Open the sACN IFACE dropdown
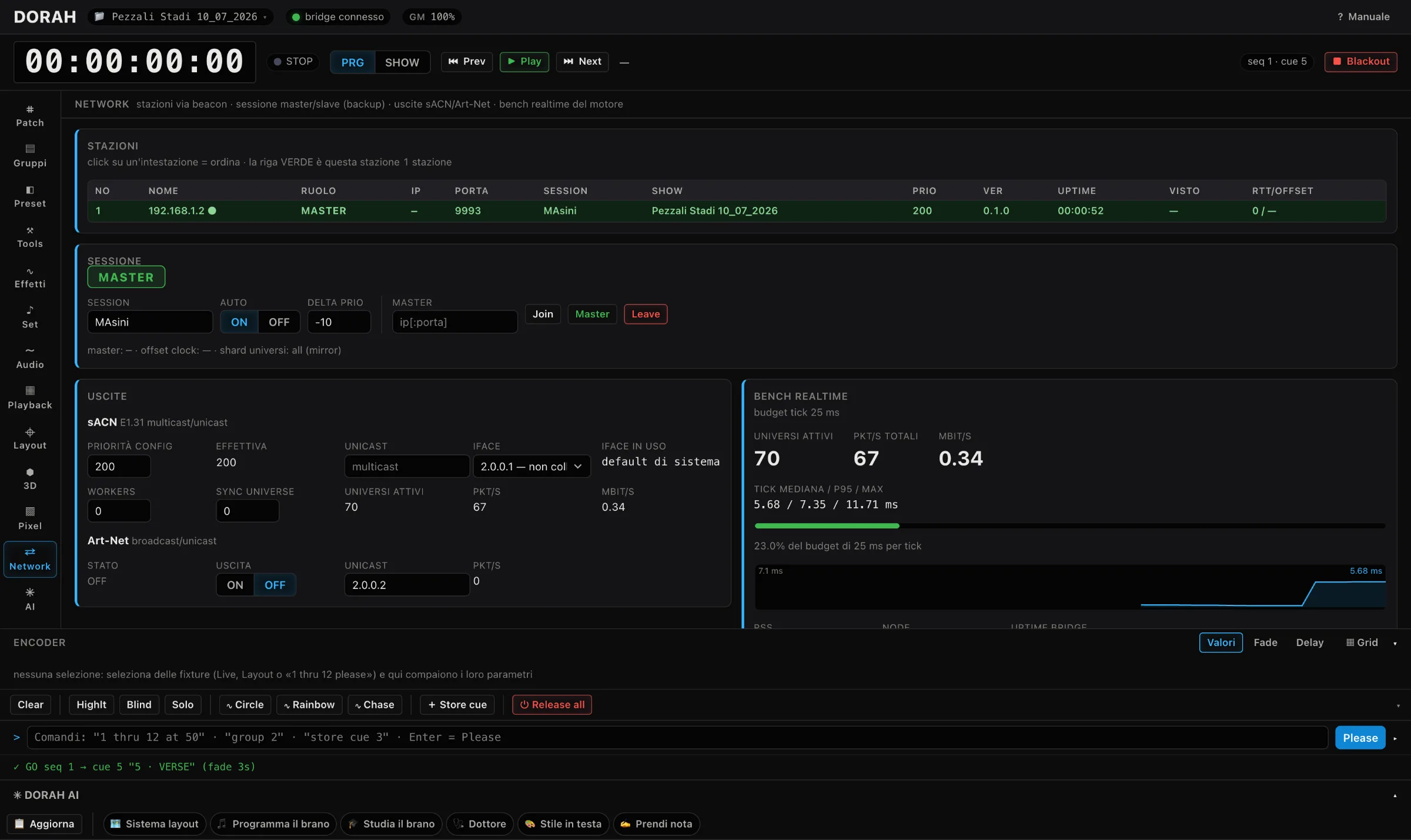This screenshot has width=1411, height=840. coord(531,466)
